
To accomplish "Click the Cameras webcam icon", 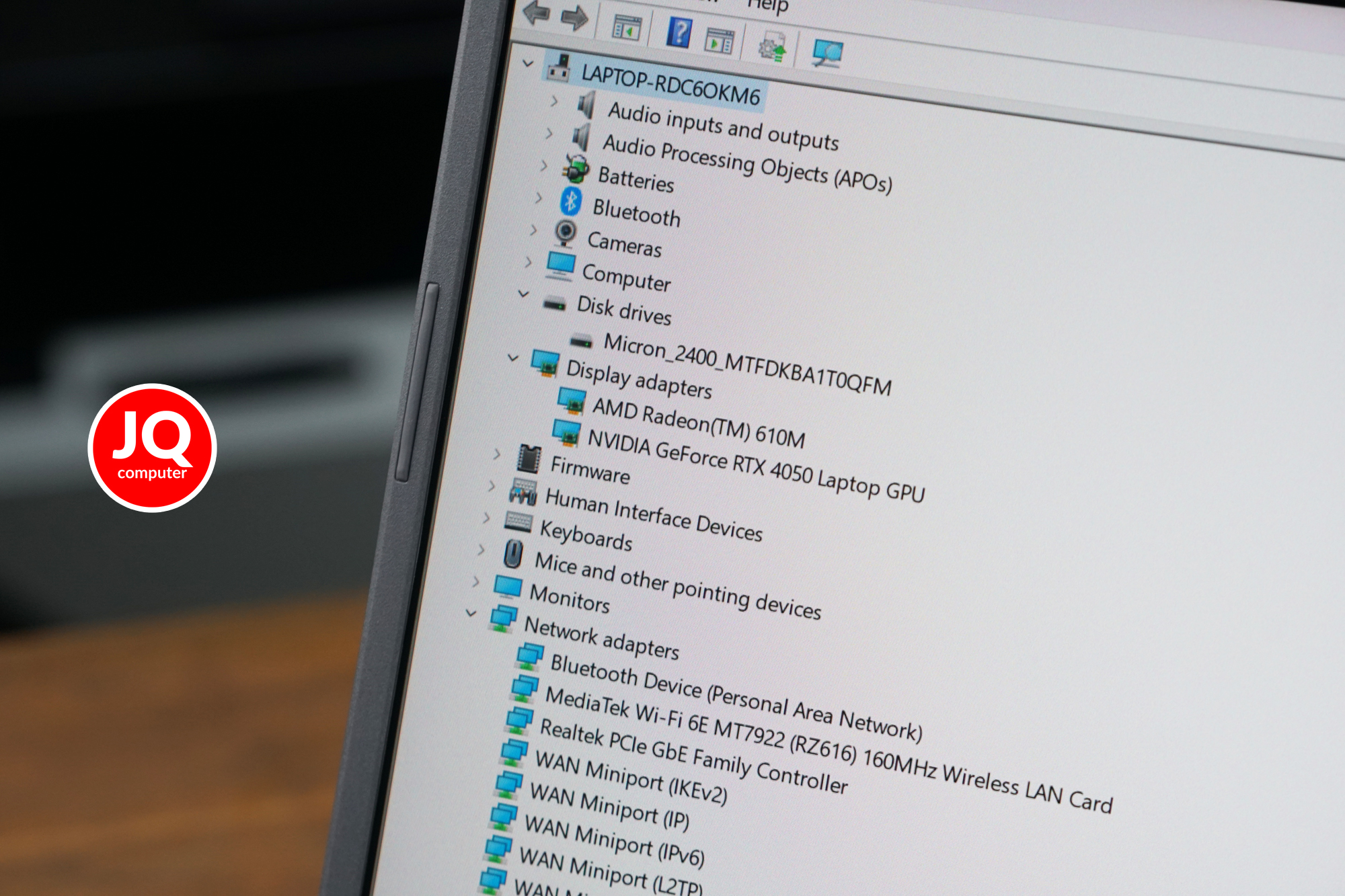I will pos(566,233).
